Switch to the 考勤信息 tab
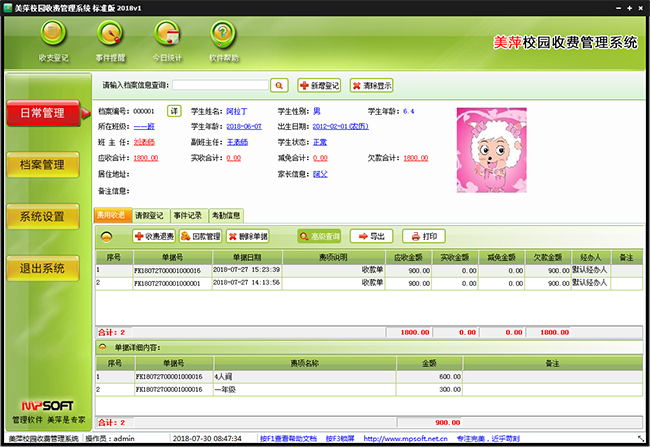Viewport: 650px width, 447px height. click(225, 215)
